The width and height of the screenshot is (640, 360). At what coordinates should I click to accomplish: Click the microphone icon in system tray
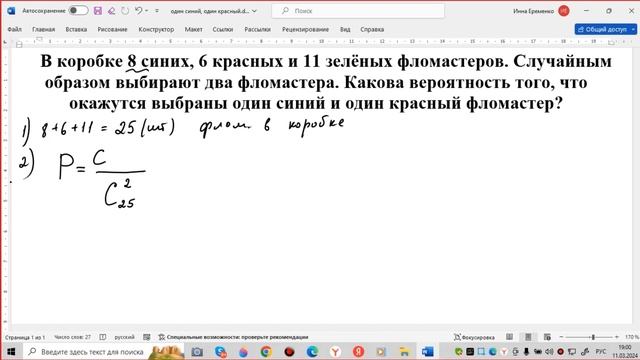pyautogui.click(x=527, y=351)
